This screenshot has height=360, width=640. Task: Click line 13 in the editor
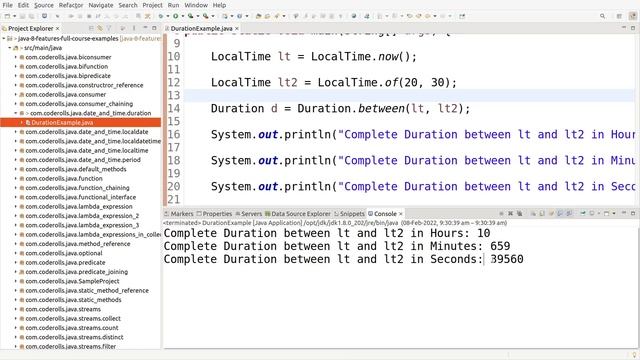tap(409, 95)
